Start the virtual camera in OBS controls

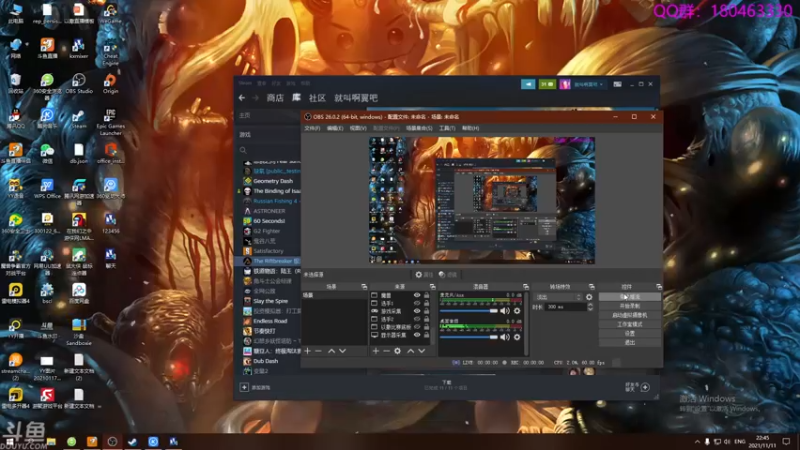tap(630, 315)
